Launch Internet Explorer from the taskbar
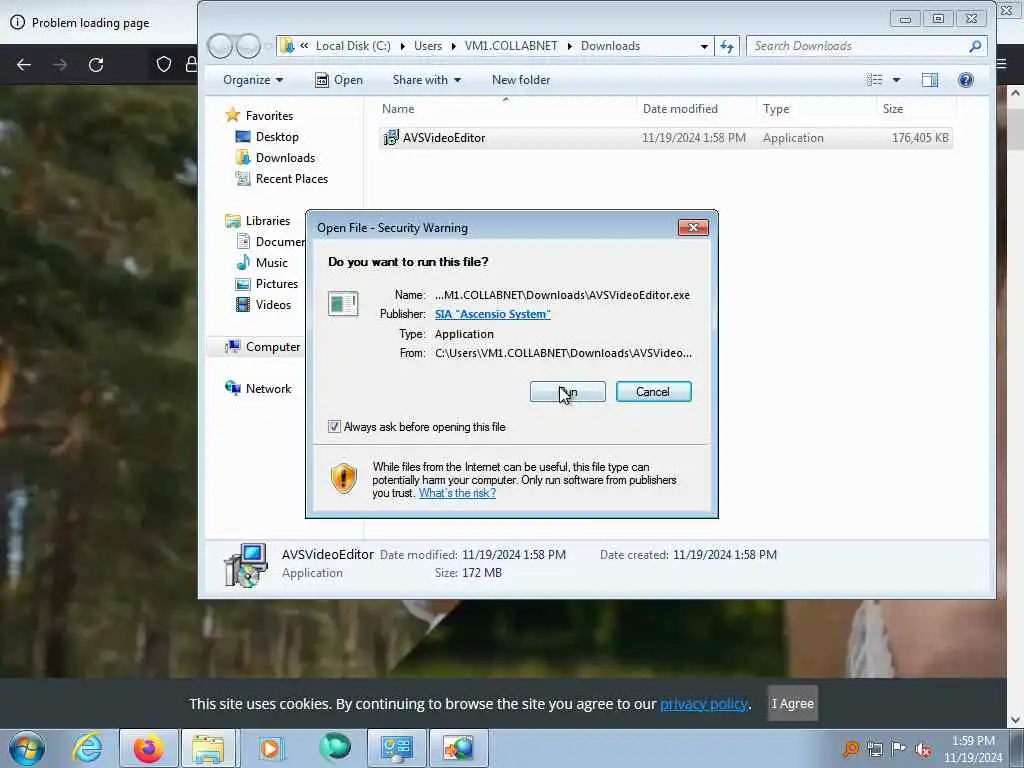The width and height of the screenshot is (1024, 768). (x=88, y=748)
